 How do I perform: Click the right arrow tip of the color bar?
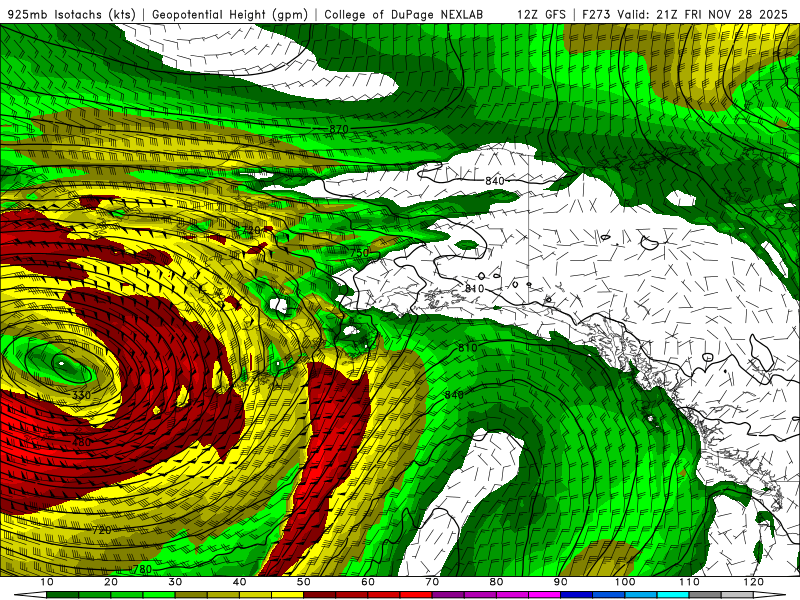click(x=770, y=595)
